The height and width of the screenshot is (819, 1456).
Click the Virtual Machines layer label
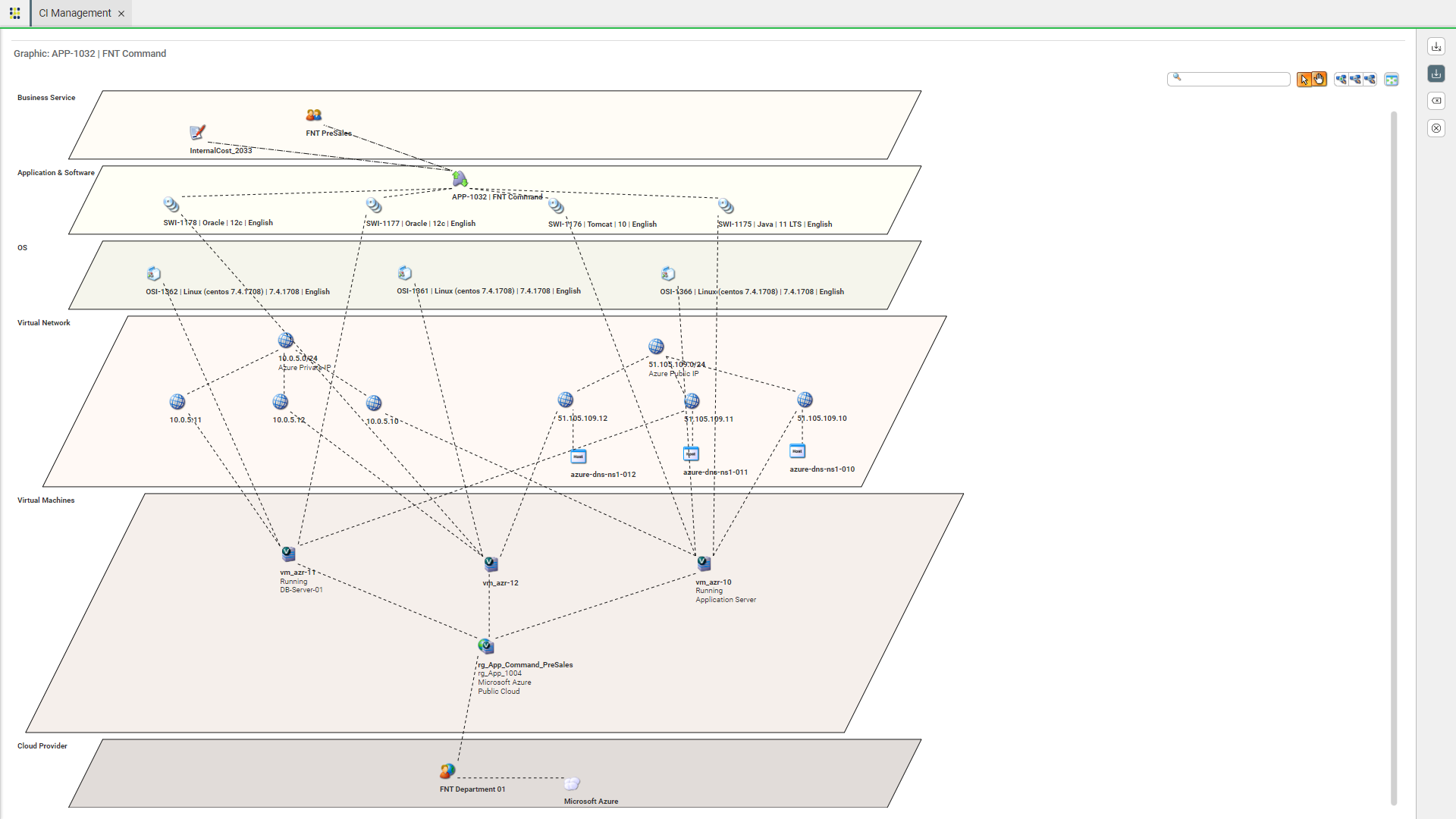coord(46,500)
